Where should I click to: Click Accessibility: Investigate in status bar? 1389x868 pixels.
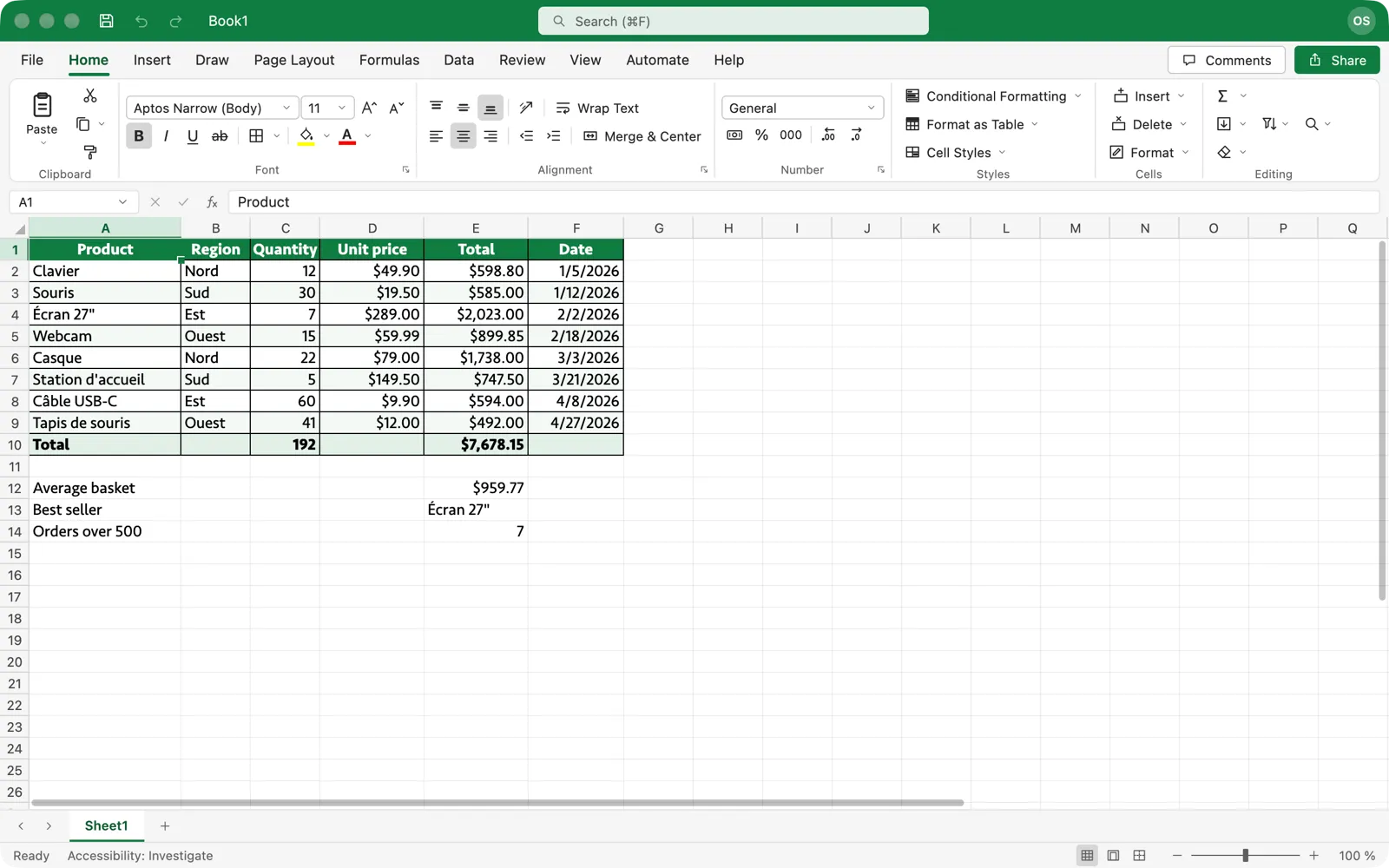click(x=140, y=856)
